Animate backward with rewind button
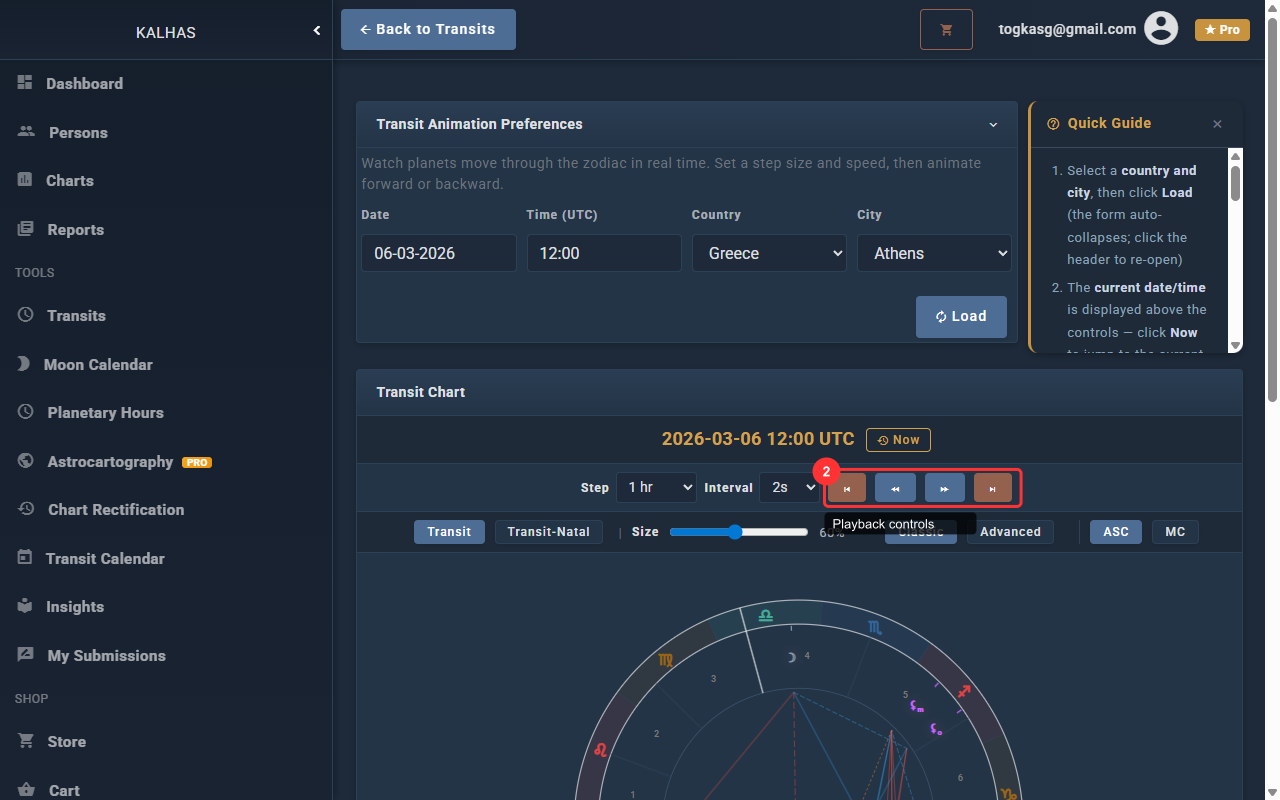Viewport: 1280px width, 800px height. tap(895, 488)
